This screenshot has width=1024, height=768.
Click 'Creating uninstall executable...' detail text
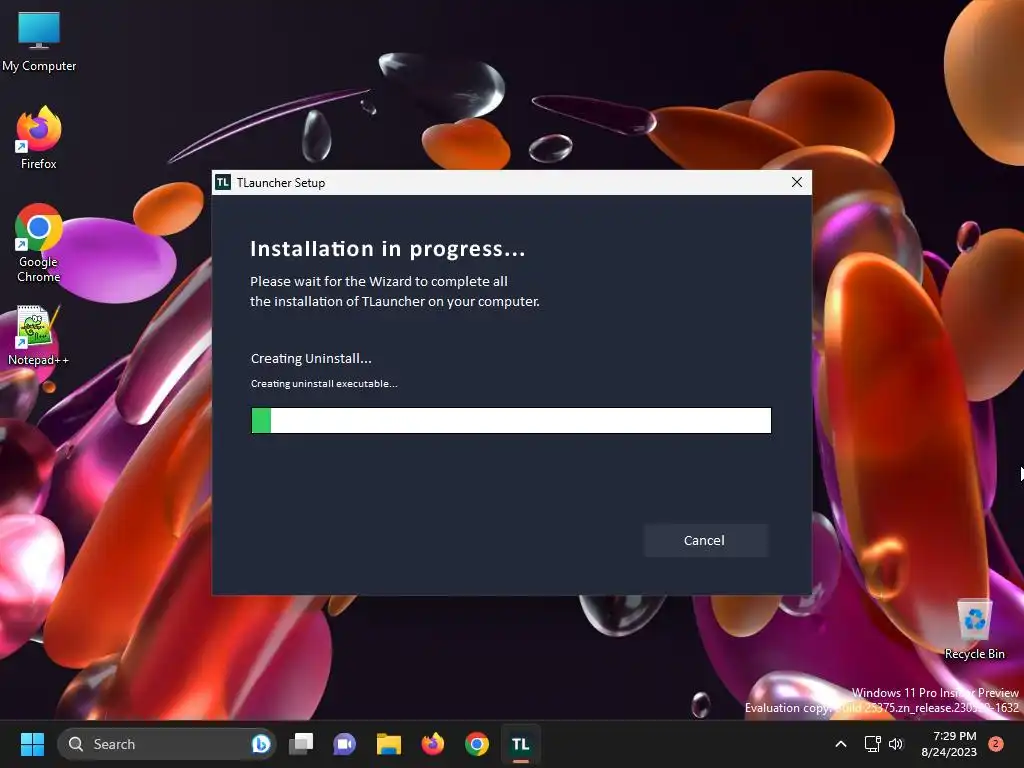[324, 383]
